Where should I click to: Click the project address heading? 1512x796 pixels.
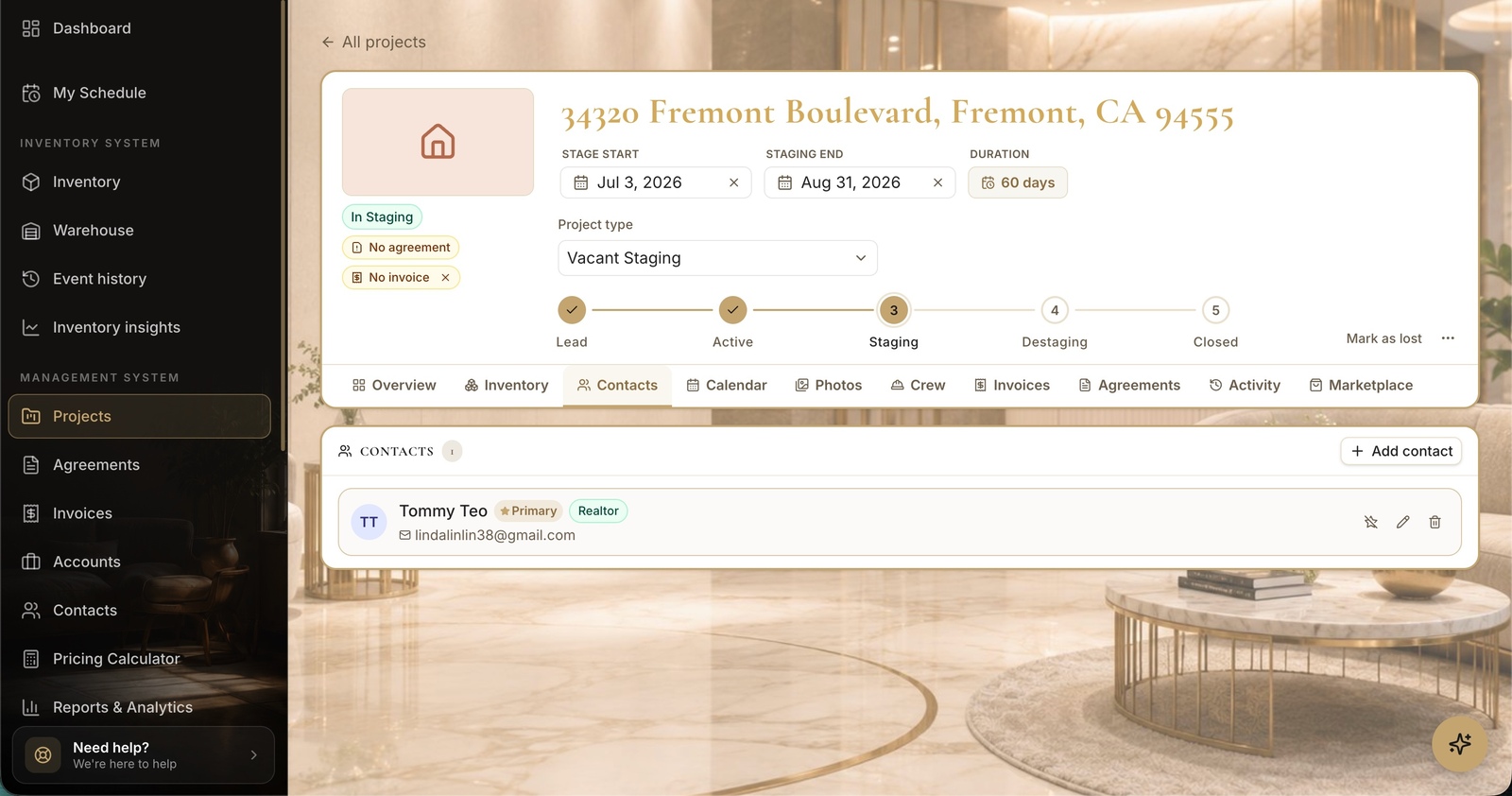click(x=898, y=113)
